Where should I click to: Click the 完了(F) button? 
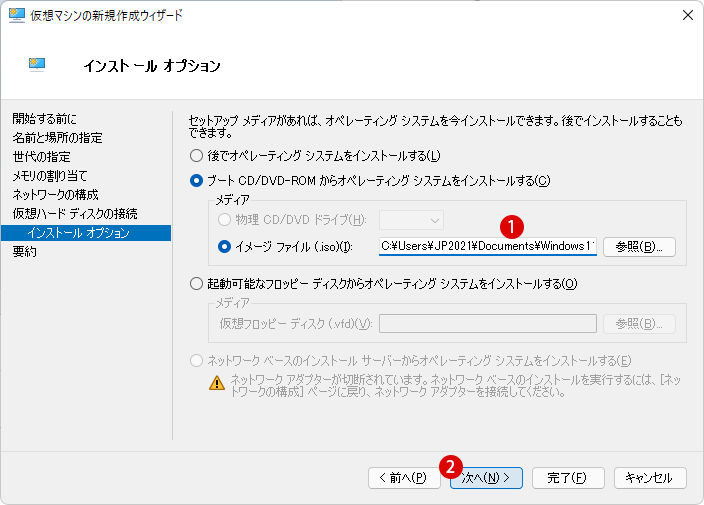pyautogui.click(x=568, y=478)
